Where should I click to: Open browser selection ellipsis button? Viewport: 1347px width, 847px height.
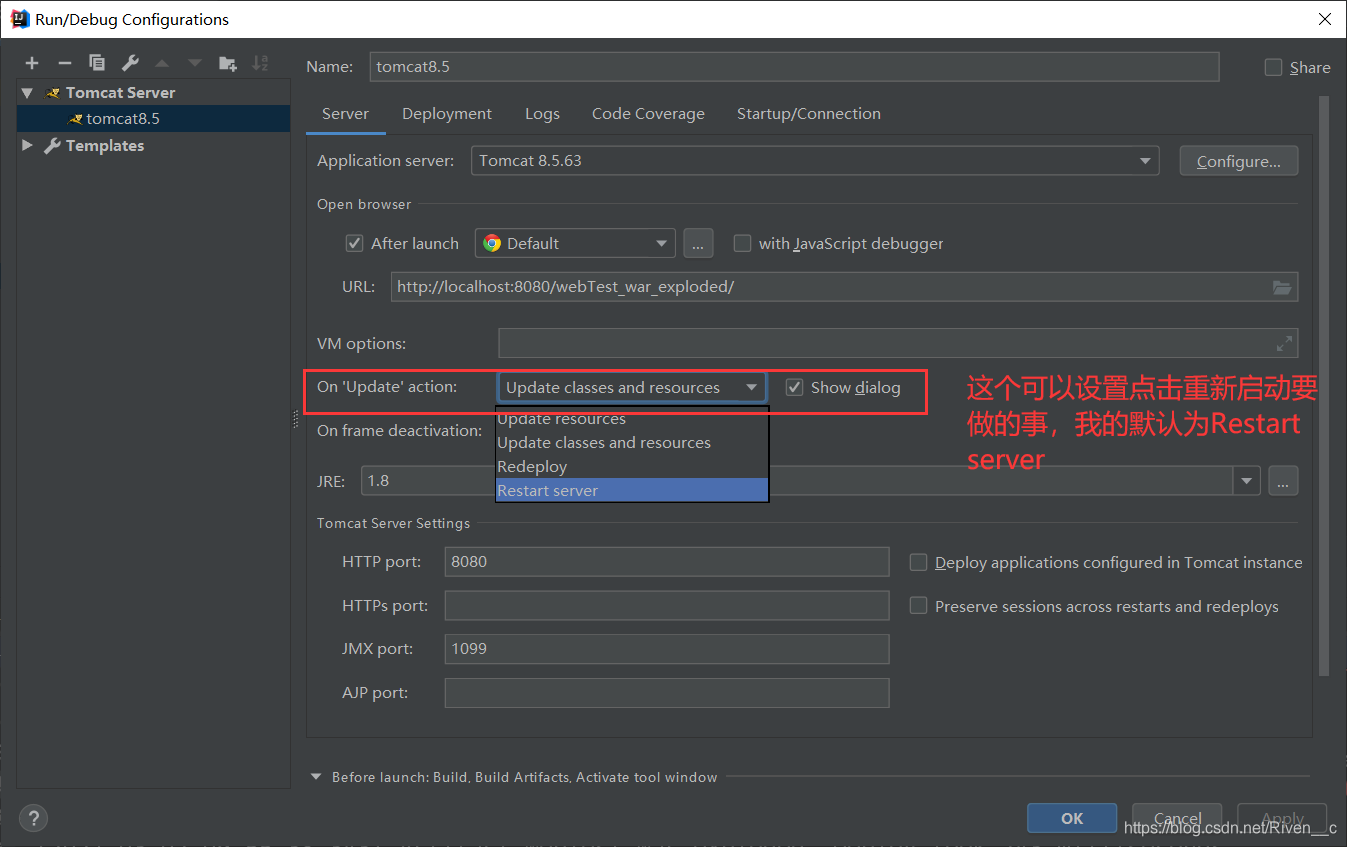pos(698,243)
